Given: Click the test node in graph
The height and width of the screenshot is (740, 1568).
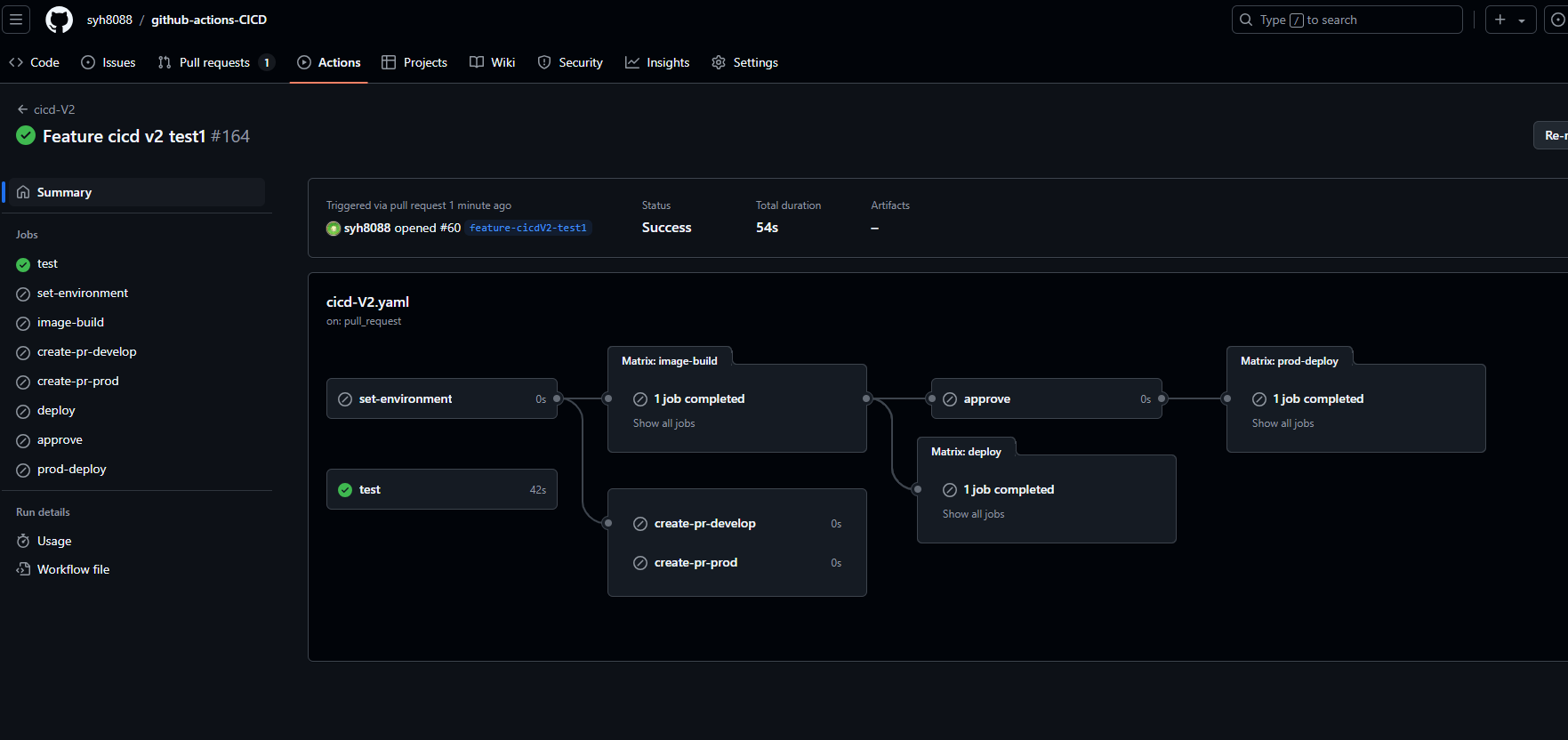Looking at the screenshot, I should click(x=442, y=489).
